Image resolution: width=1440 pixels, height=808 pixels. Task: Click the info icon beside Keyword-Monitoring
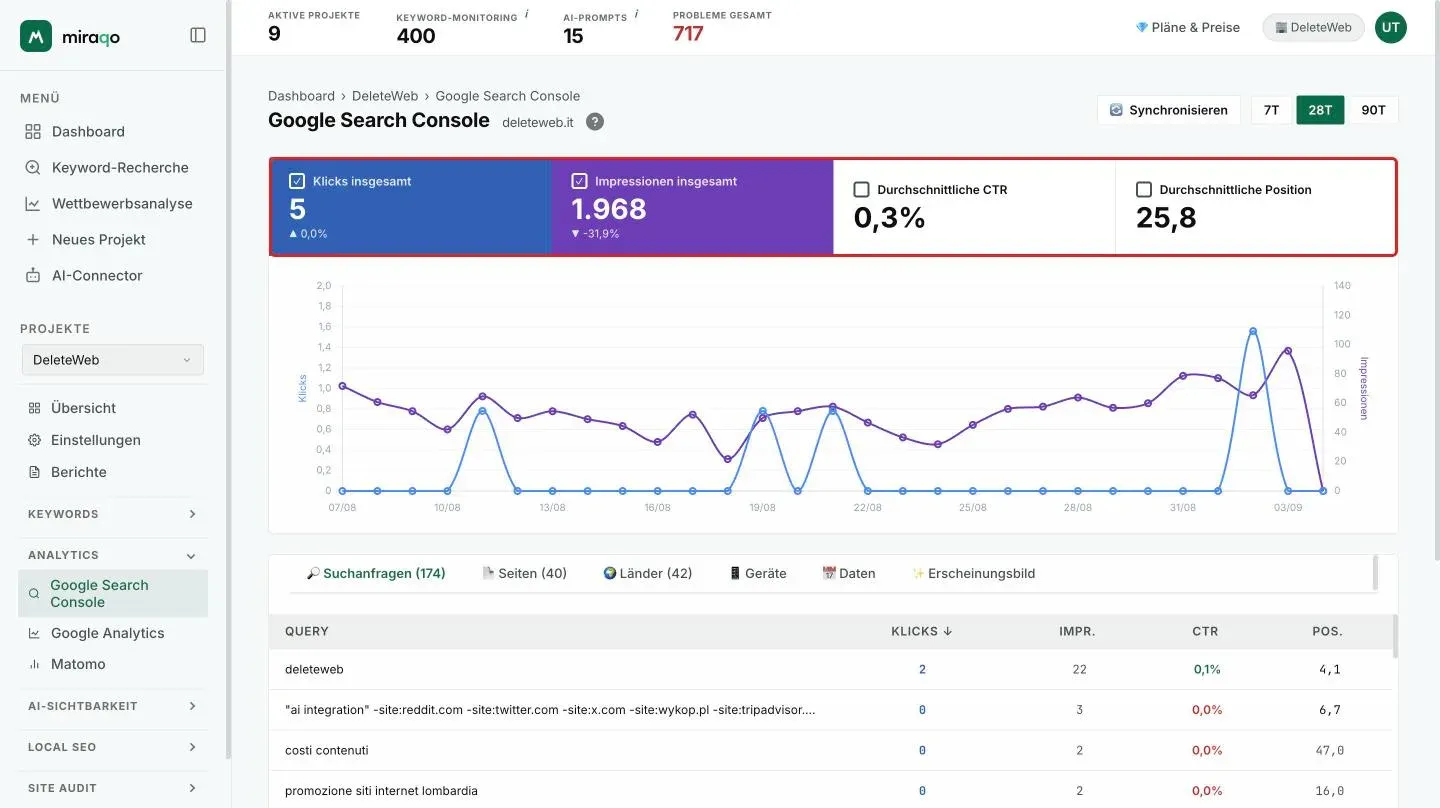(527, 14)
